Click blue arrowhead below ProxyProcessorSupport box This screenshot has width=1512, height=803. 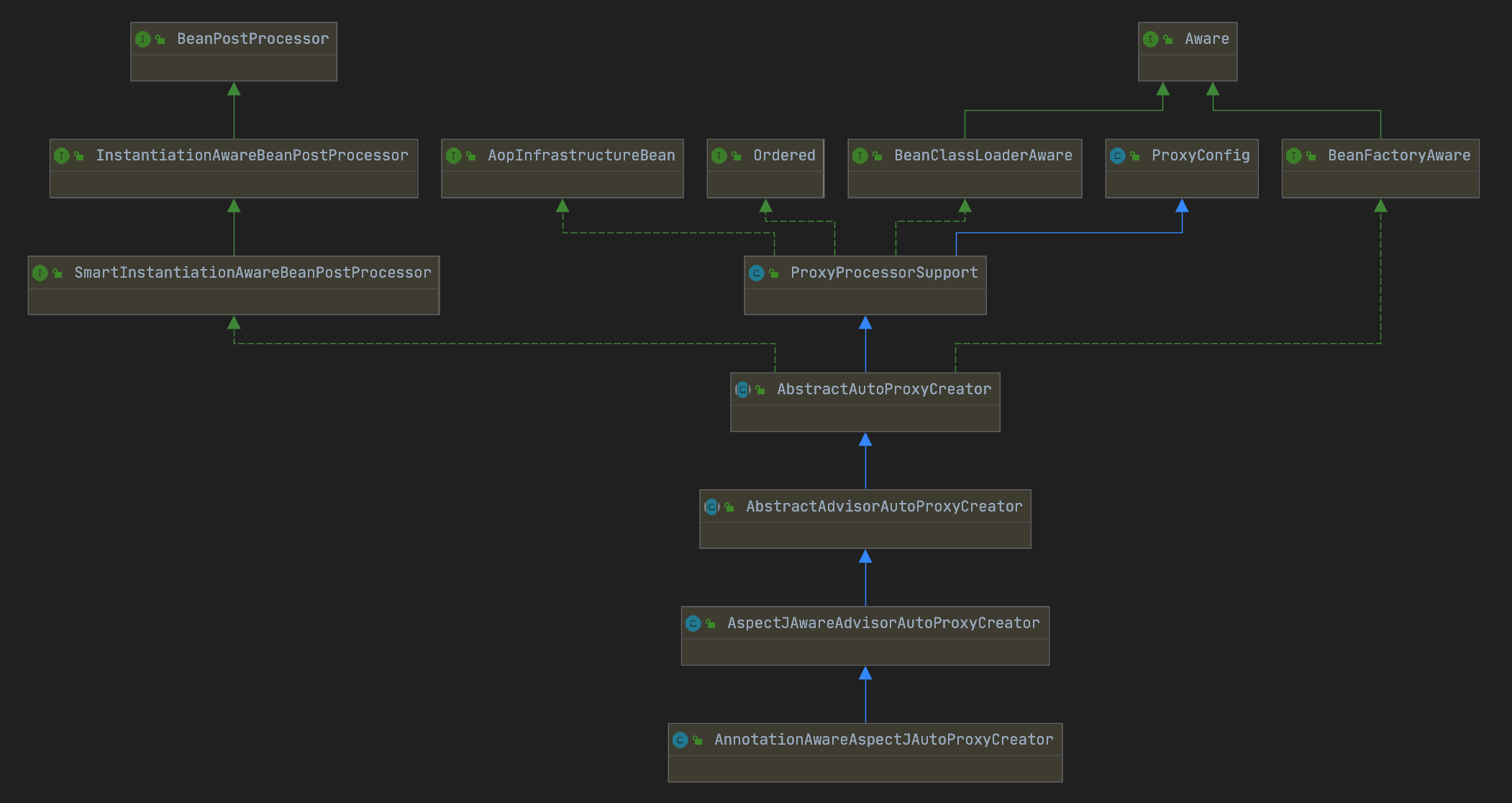click(865, 323)
